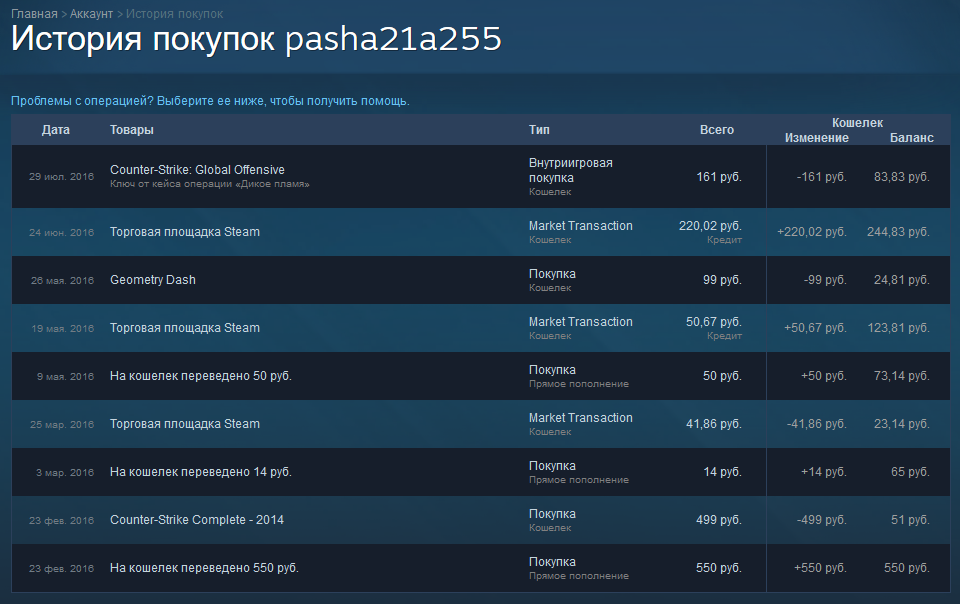
Task: Click the balance 83,83 руб.
Action: pyautogui.click(x=902, y=177)
